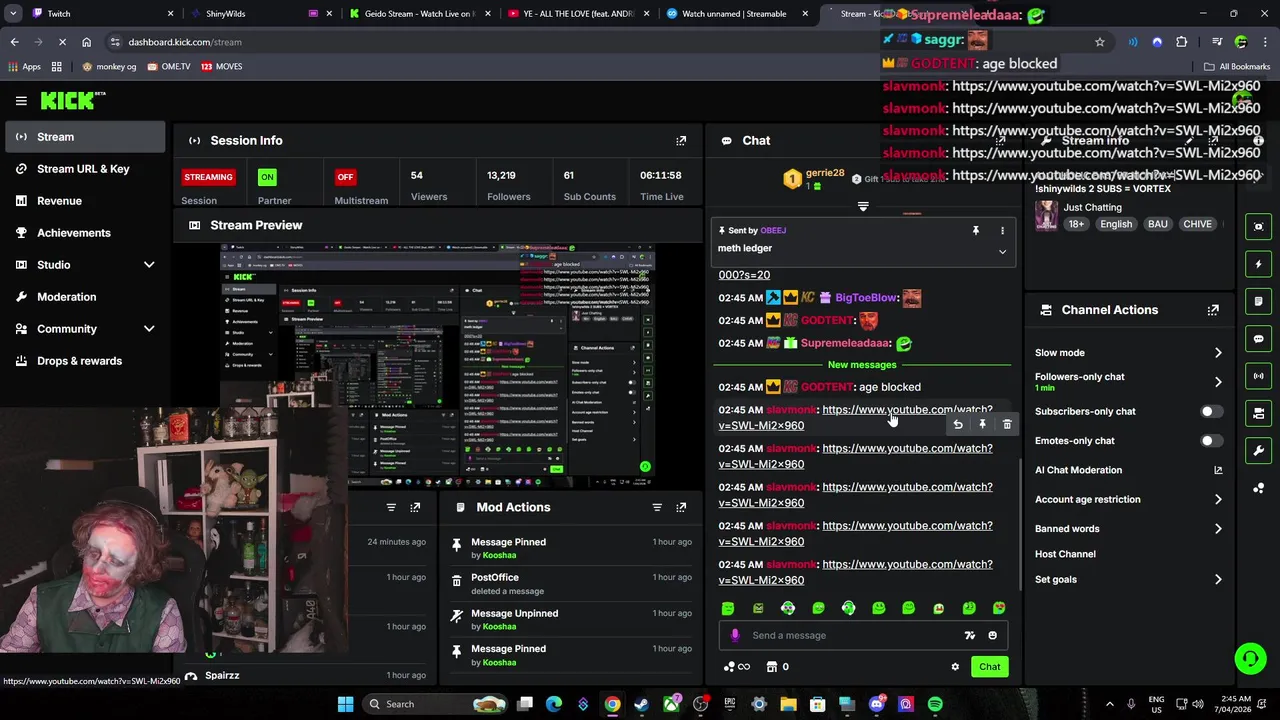Expand Community submenu in sidebar

[149, 329]
